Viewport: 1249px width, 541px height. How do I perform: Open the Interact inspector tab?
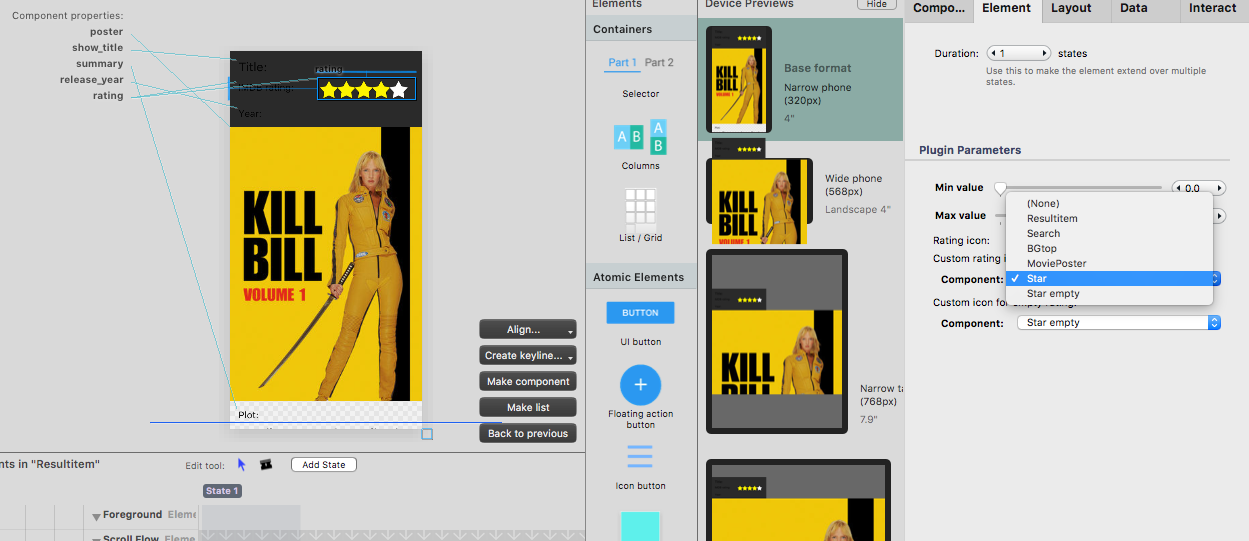pos(1213,8)
